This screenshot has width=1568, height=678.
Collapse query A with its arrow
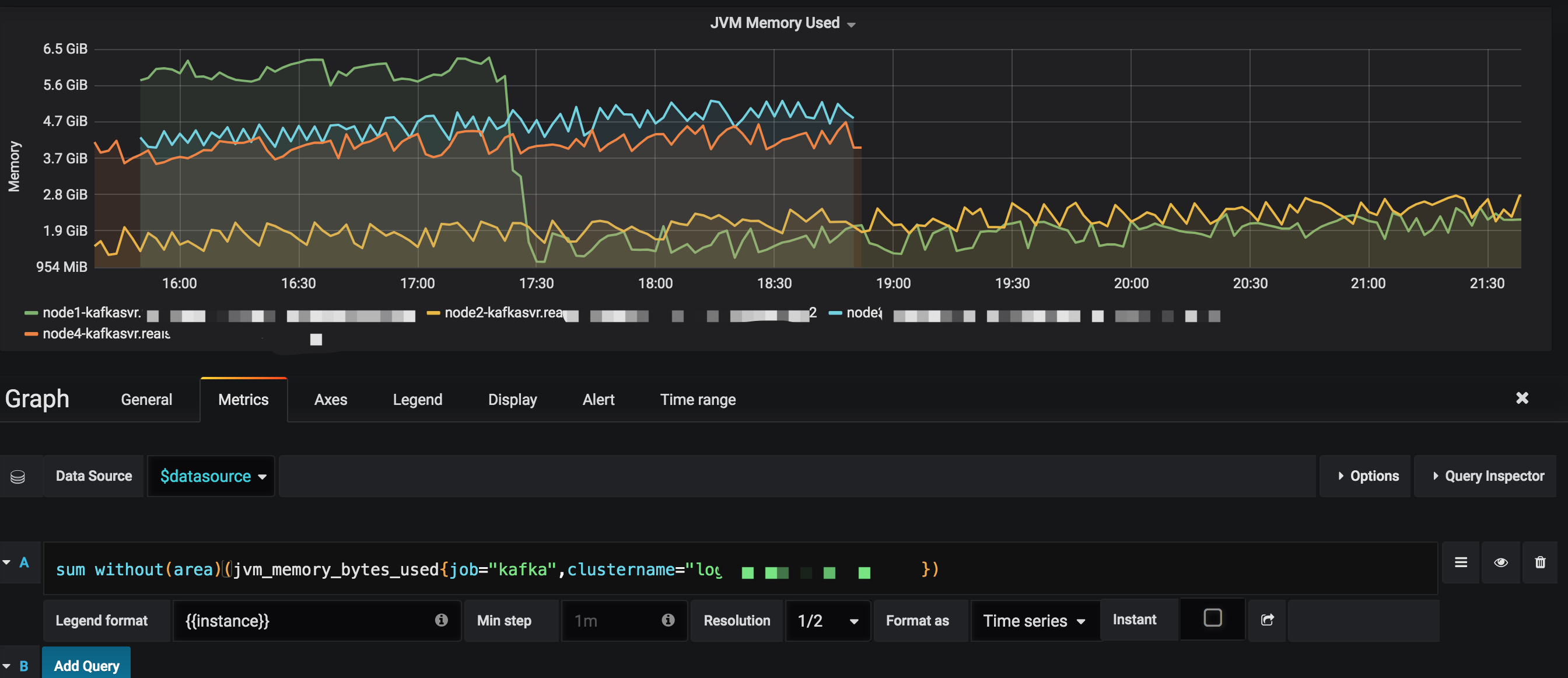(6, 562)
